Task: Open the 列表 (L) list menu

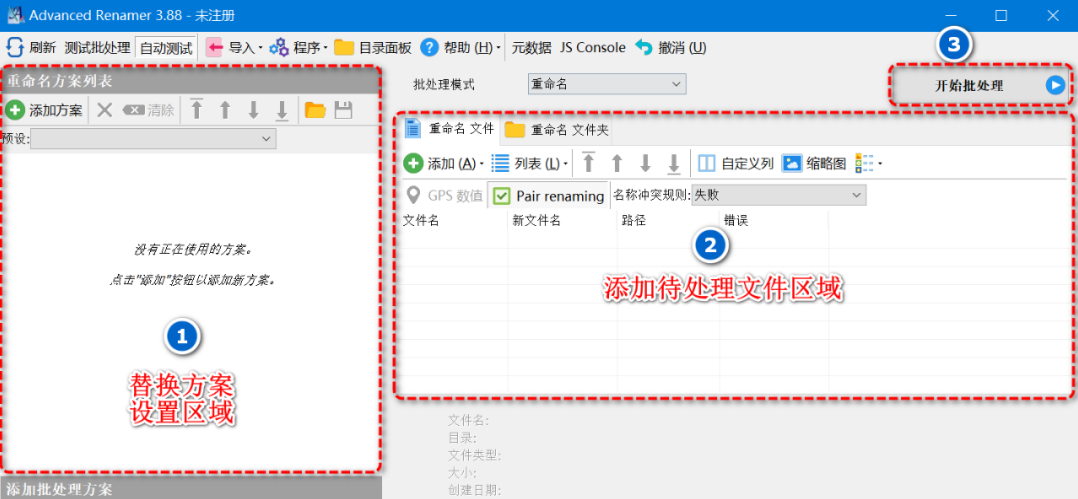Action: 530,164
